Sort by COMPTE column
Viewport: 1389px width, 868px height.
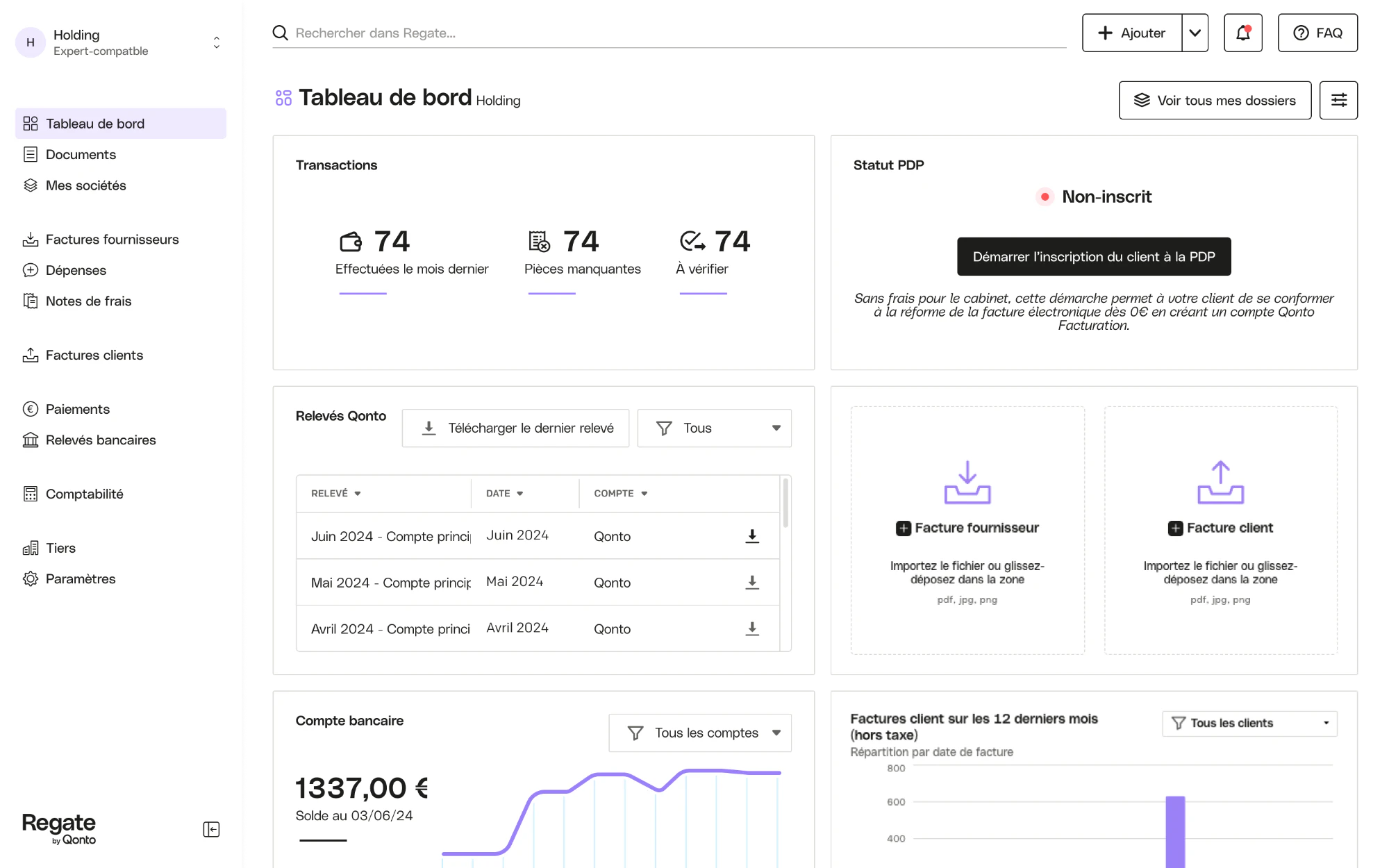click(621, 493)
